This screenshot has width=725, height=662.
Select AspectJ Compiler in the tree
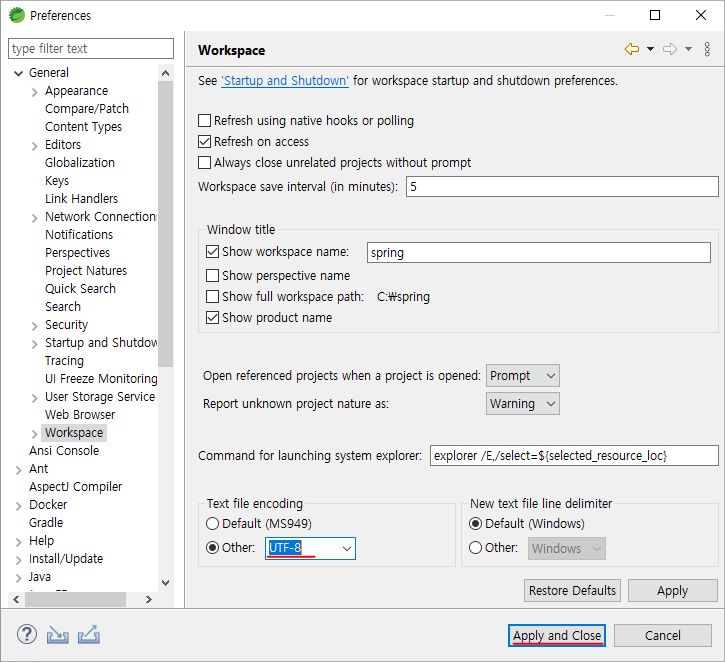coord(75,487)
